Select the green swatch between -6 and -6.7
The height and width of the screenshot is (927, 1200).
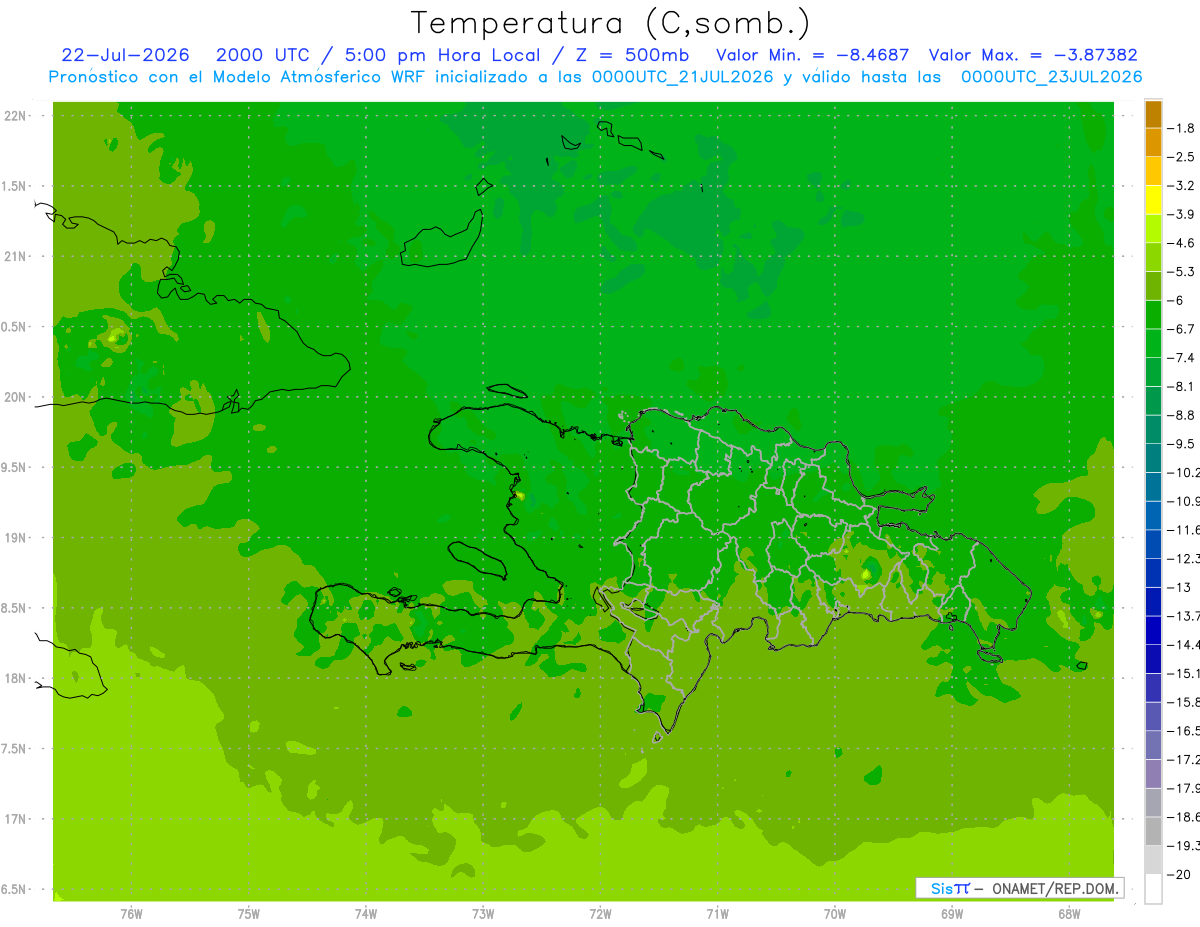(1153, 315)
